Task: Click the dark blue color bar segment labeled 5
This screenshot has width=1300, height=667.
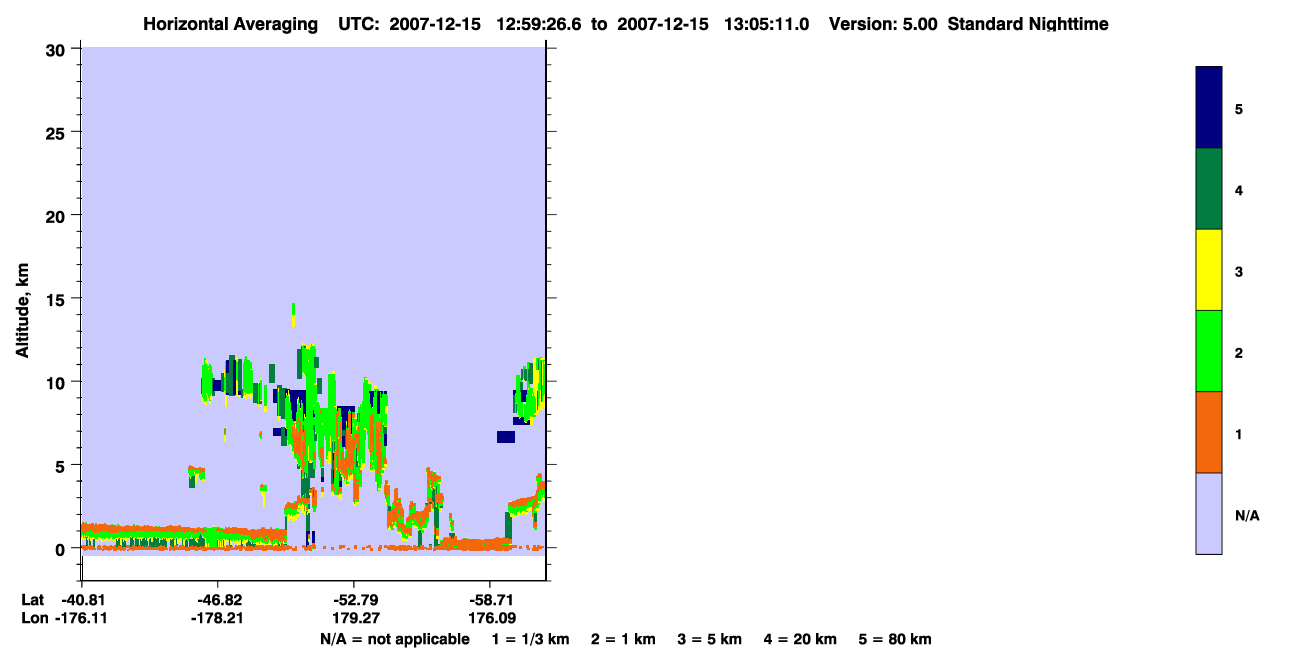Action: 1209,107
